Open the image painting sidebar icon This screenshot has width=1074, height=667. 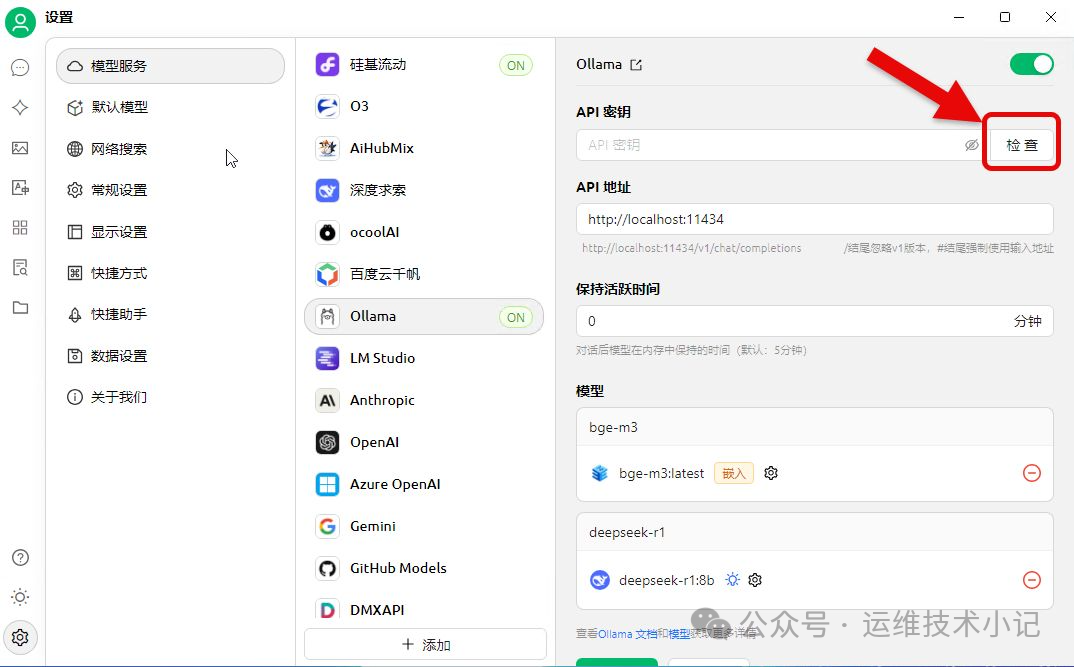(x=20, y=148)
